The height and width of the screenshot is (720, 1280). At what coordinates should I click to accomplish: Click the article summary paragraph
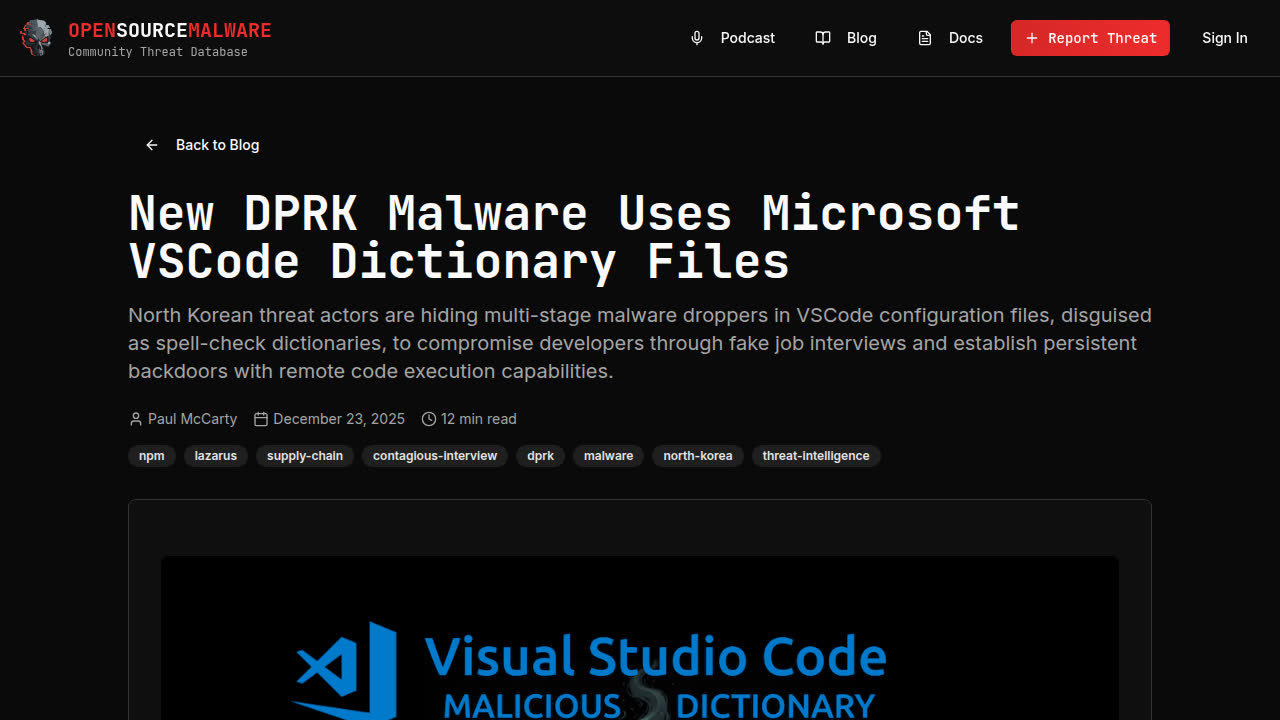coord(640,343)
